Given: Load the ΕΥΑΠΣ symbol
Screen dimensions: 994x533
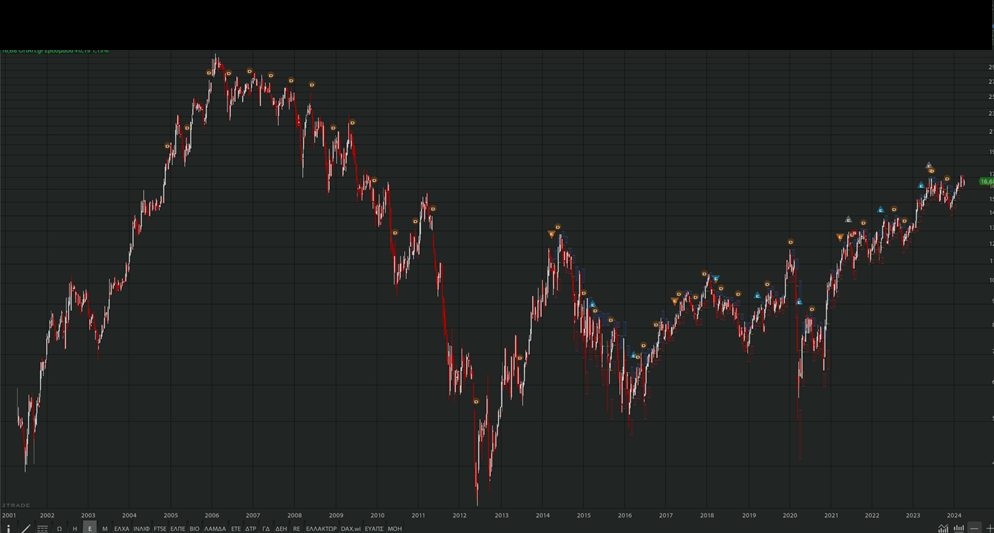Looking at the screenshot, I should [x=374, y=529].
